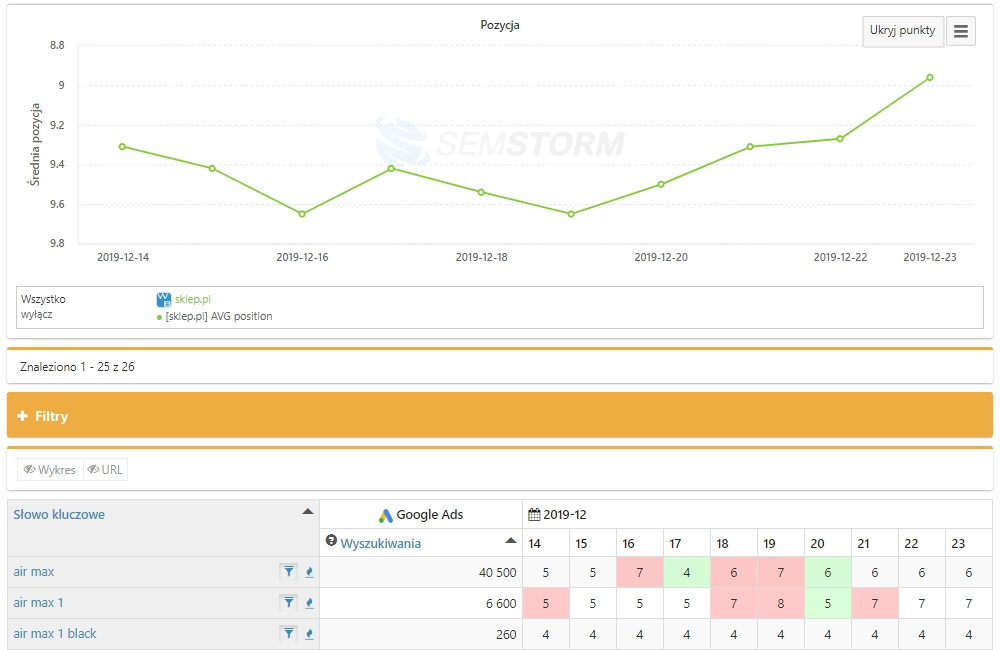Screen dimensions: 1000x650
Task: Click filter icon for air max 1 black
Action: 288,634
